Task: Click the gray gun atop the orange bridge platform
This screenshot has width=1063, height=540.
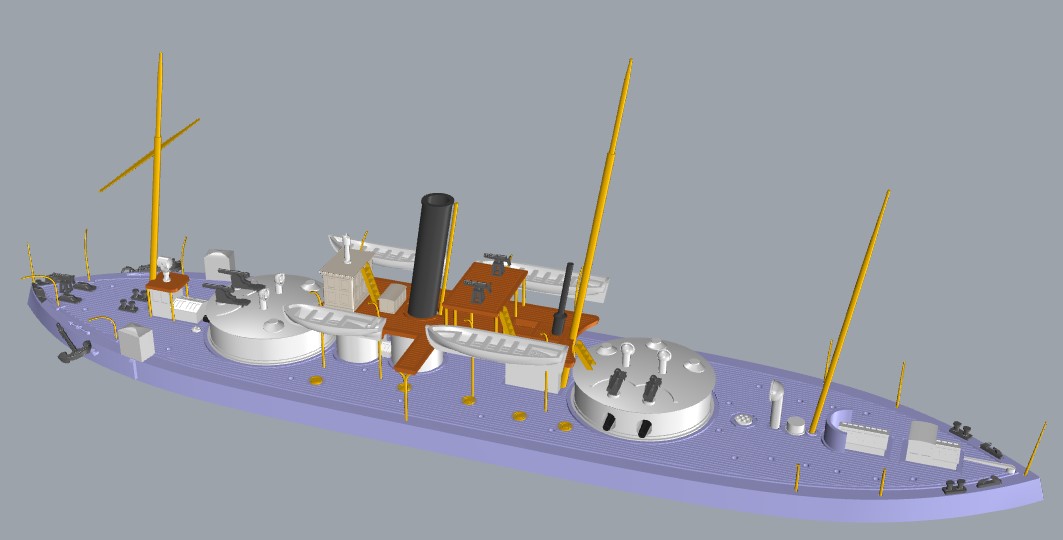Action: [497, 262]
